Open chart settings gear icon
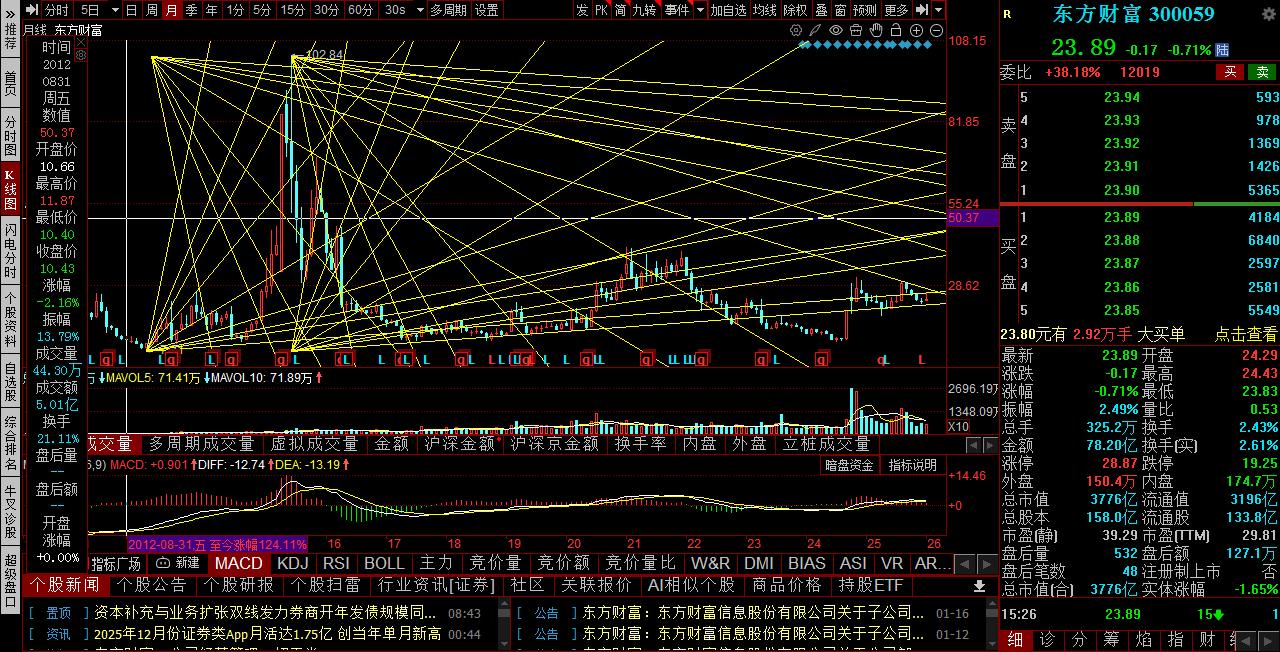1280x652 pixels. (x=796, y=30)
